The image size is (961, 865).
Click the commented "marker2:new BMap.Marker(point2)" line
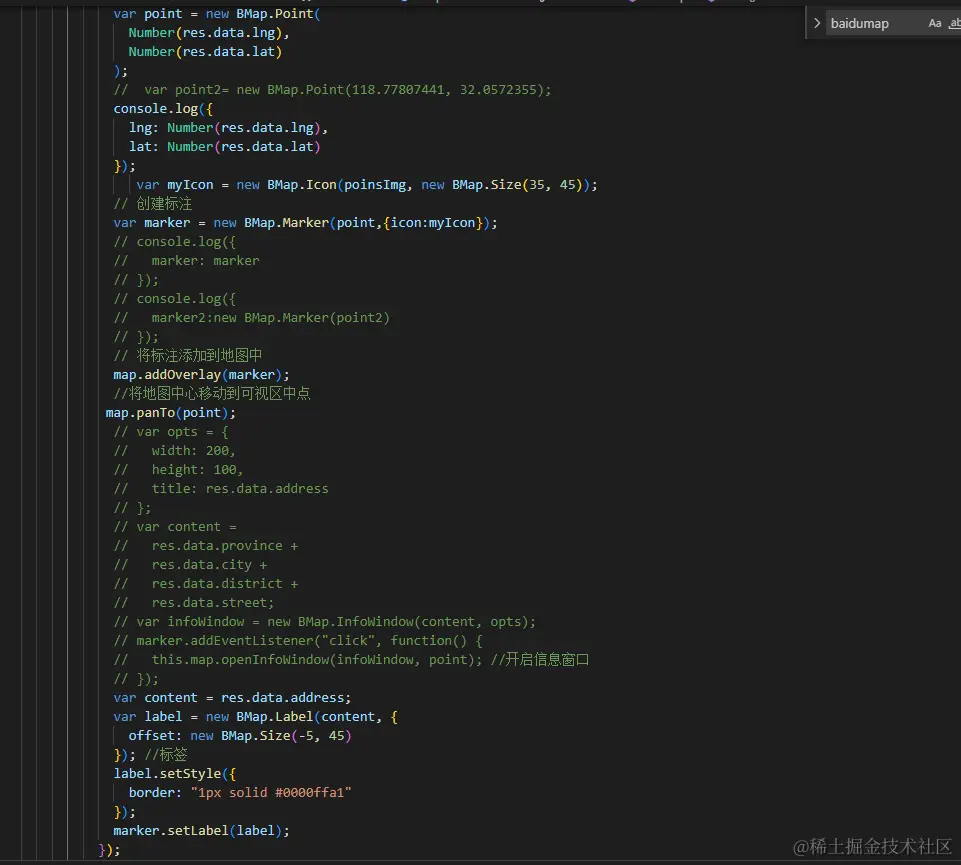point(251,318)
